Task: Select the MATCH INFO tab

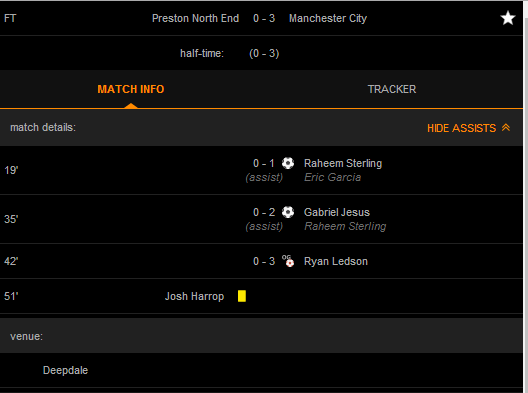Action: (131, 89)
